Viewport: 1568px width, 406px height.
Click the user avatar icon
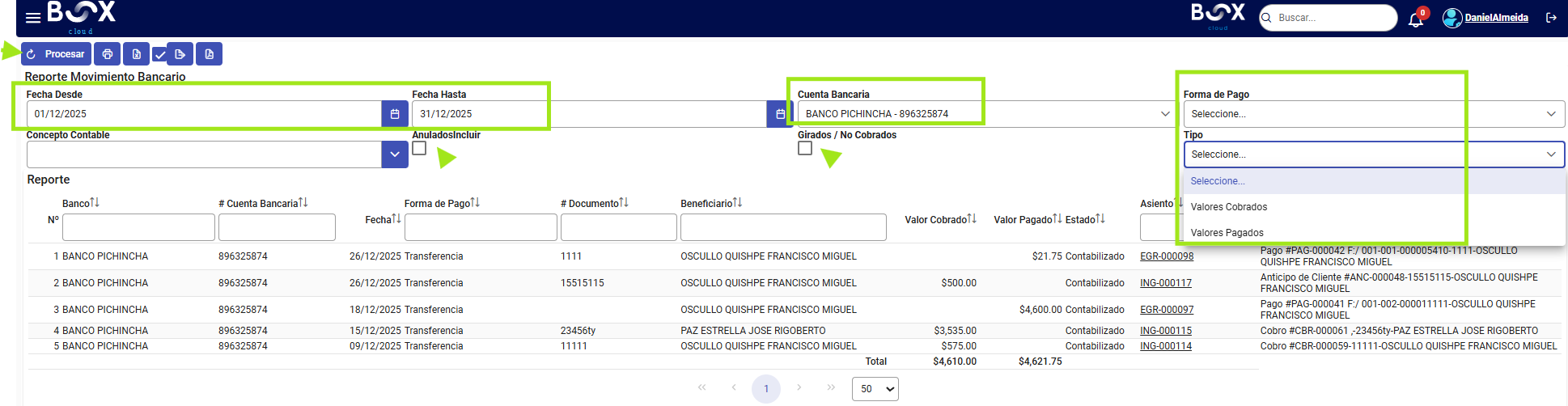(1452, 17)
